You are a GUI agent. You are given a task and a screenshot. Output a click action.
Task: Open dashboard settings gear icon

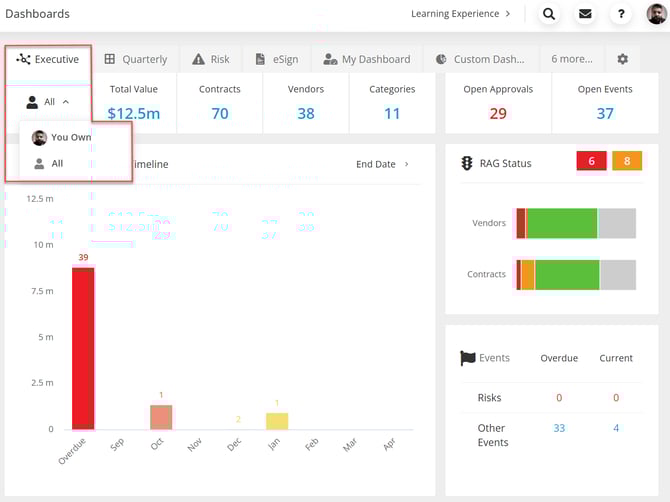(622, 59)
